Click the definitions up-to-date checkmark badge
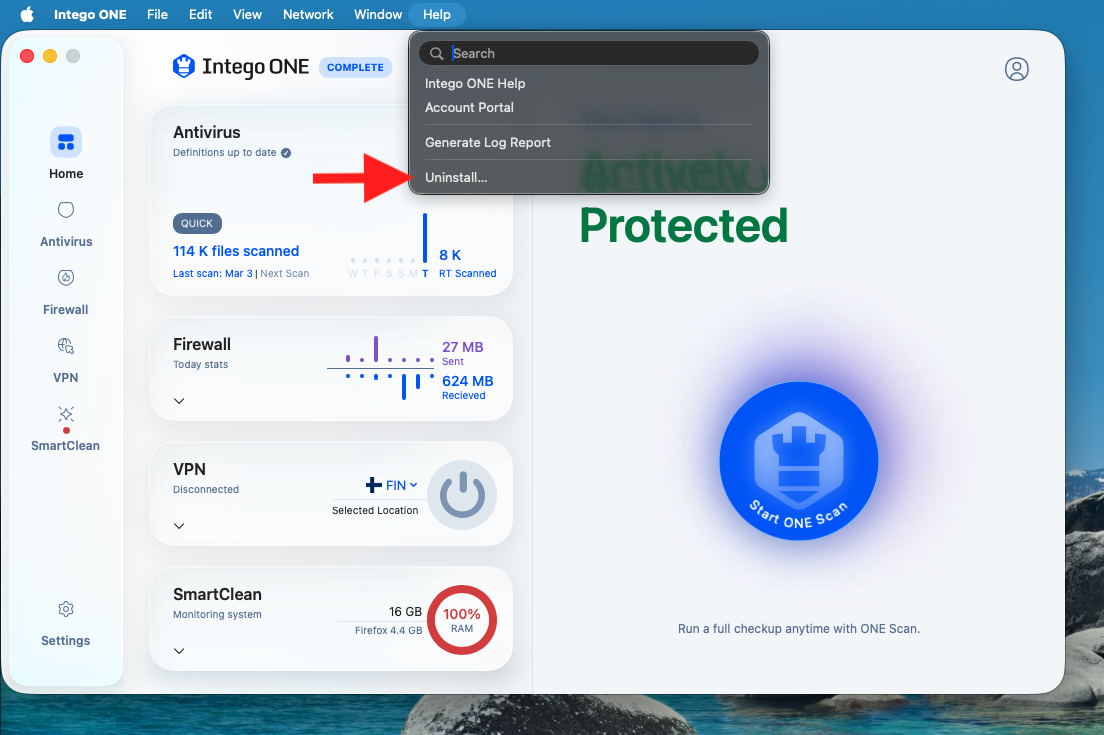Viewport: 1104px width, 735px height. click(286, 153)
